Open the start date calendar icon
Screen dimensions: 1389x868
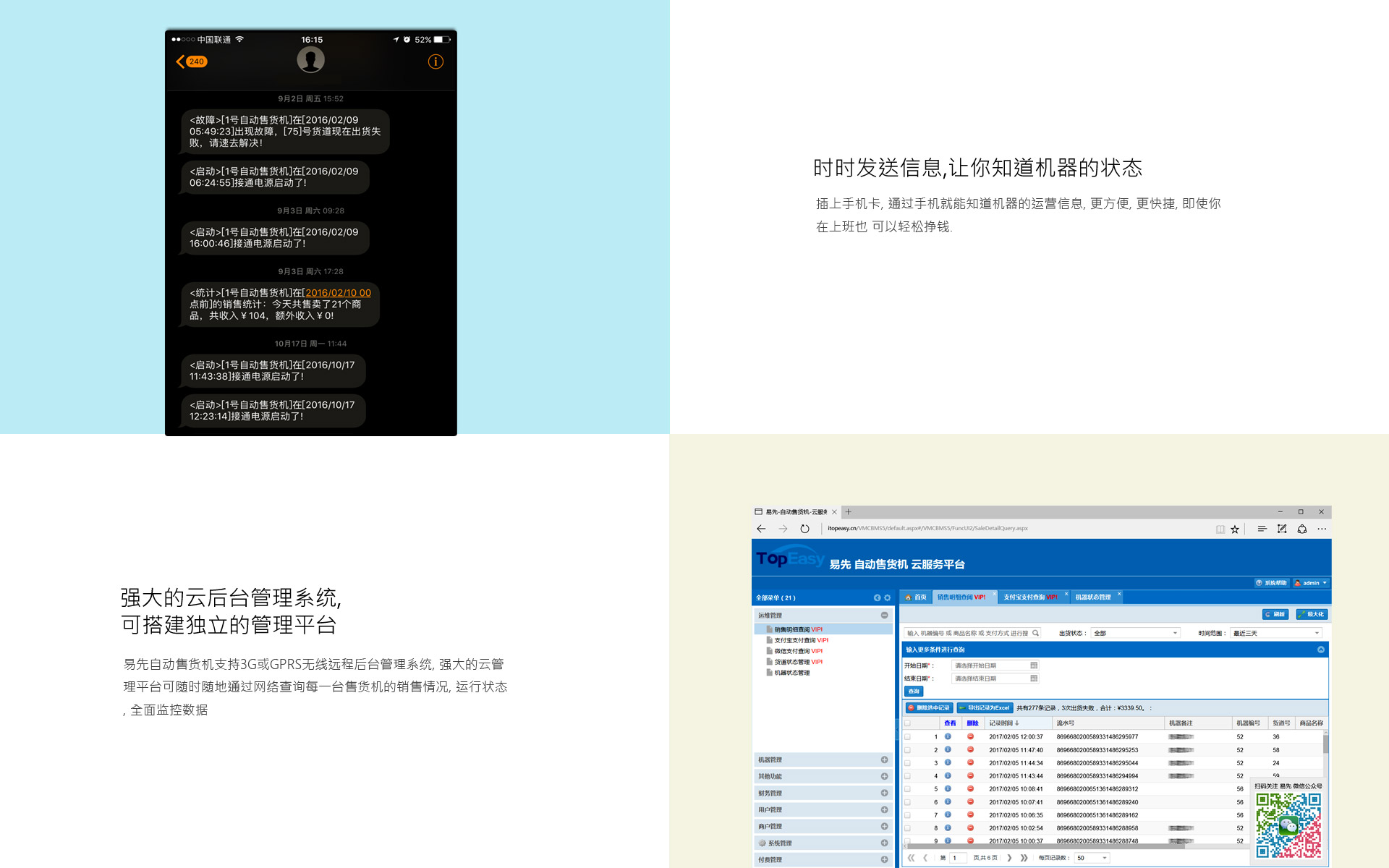click(1034, 665)
